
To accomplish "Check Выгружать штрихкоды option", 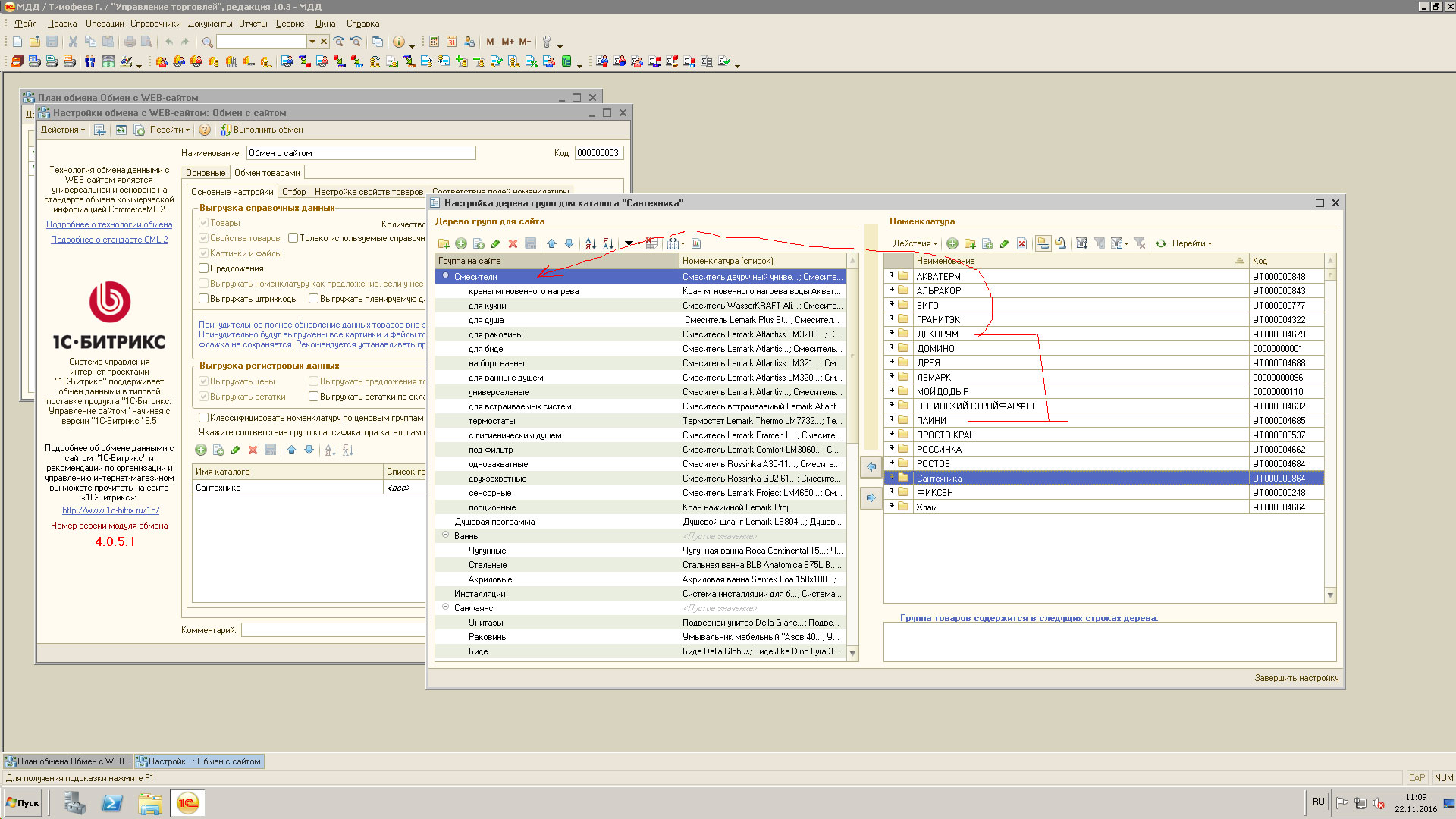I will (x=203, y=299).
